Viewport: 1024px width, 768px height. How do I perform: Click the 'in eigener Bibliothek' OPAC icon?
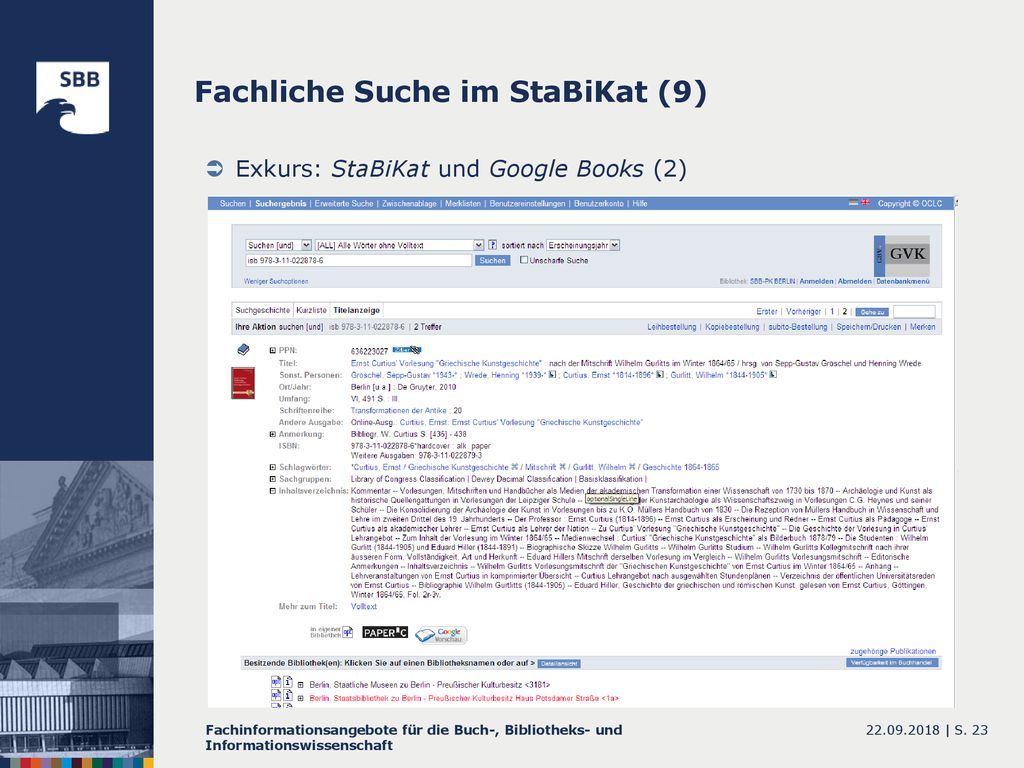(x=348, y=632)
